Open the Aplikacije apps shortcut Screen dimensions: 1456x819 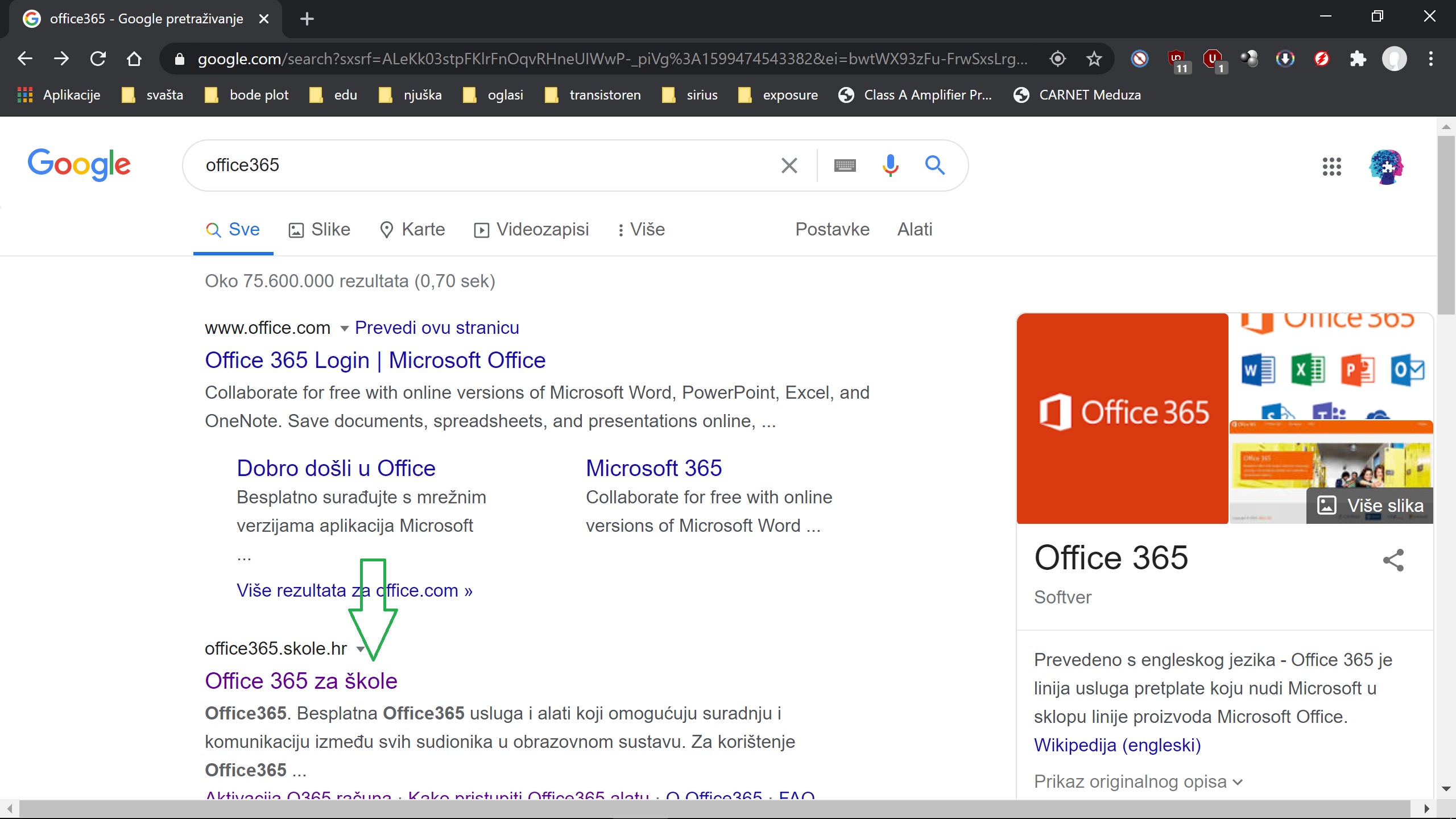pos(59,95)
